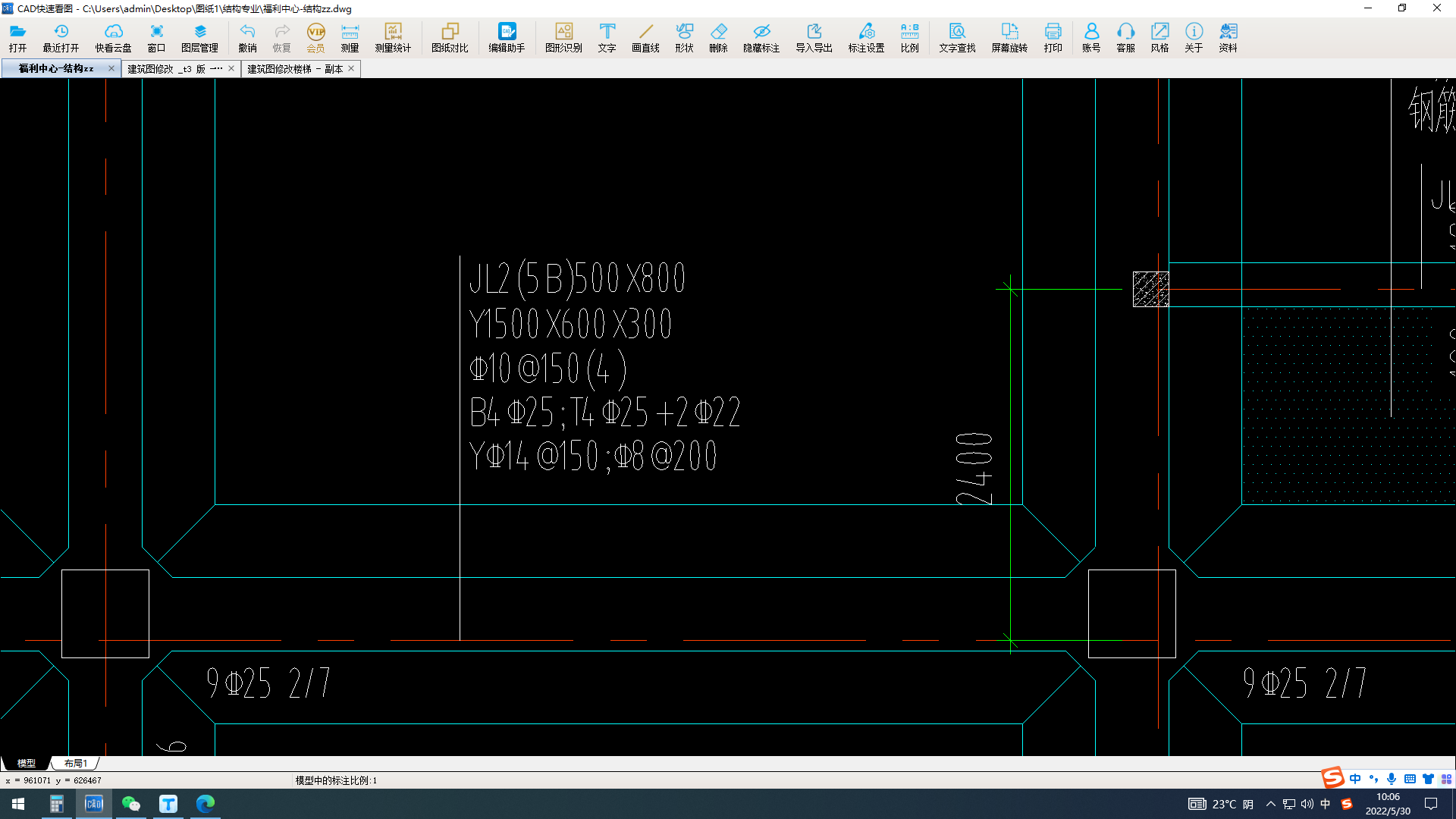This screenshot has width=1456, height=819.
Task: Open a drawing with the 打开 icon
Action: click(17, 38)
